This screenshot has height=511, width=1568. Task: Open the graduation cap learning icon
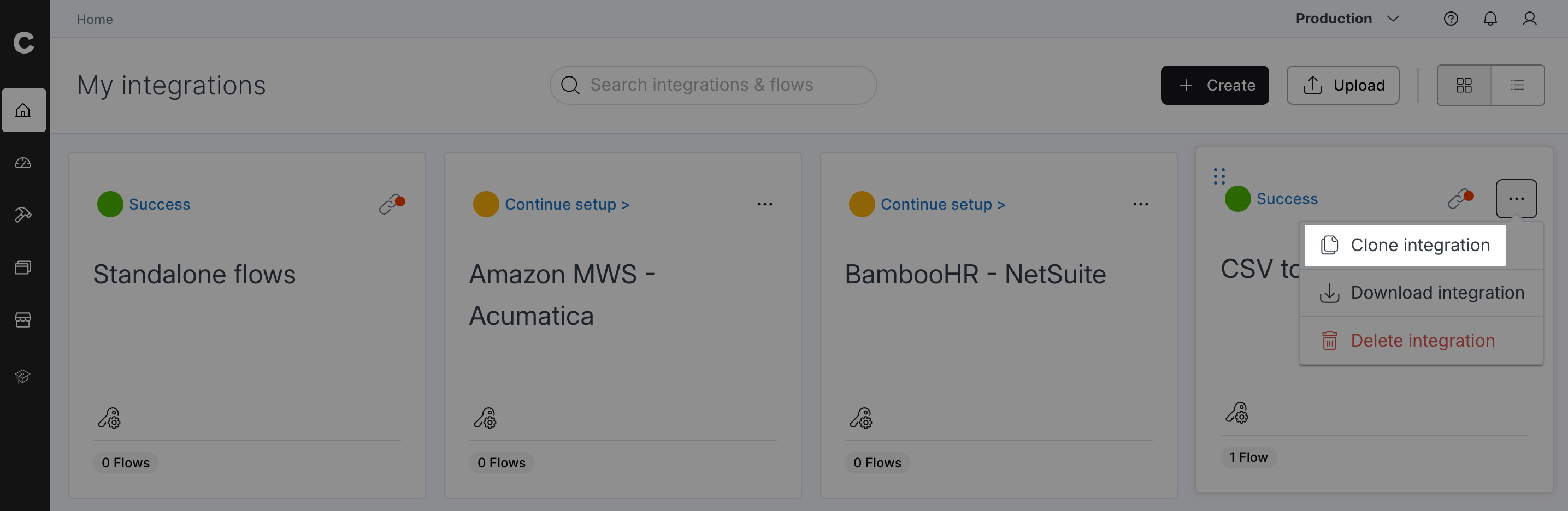click(x=23, y=377)
